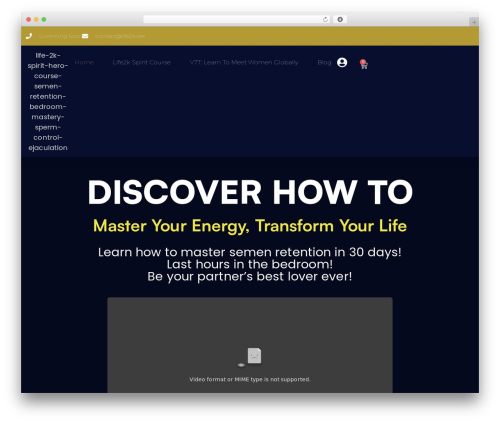Click 'Be your partner's best lover ever!' text
The width and height of the screenshot is (500, 423).
click(250, 276)
